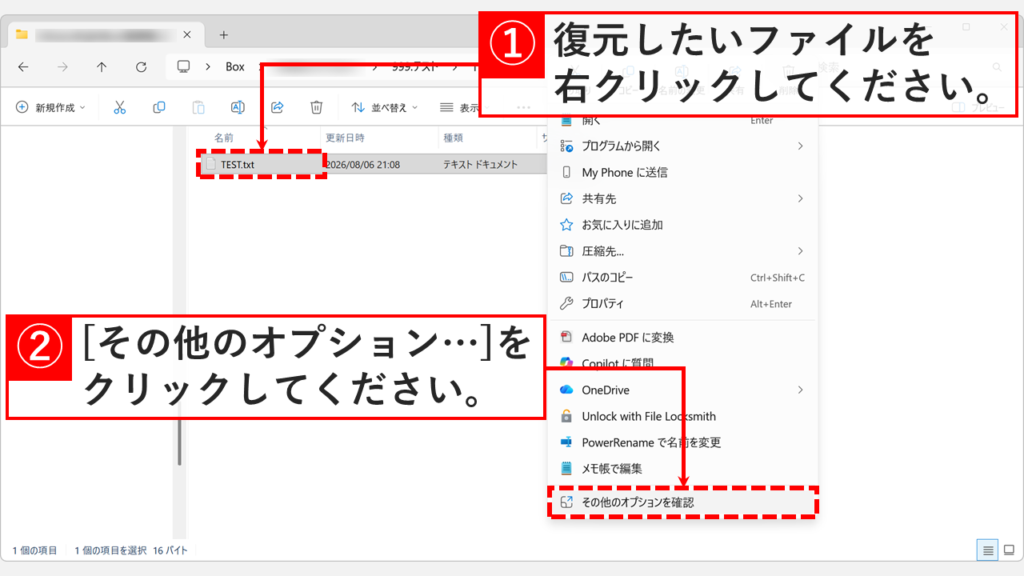Click the Notepad icon in menu
This screenshot has height=576, width=1024.
566,468
